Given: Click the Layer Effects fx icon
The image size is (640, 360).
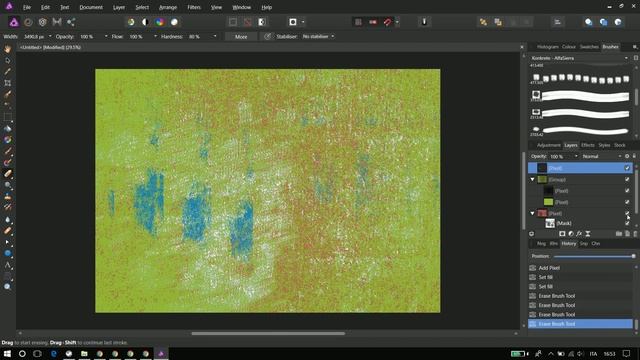Looking at the screenshot, I should coord(579,234).
